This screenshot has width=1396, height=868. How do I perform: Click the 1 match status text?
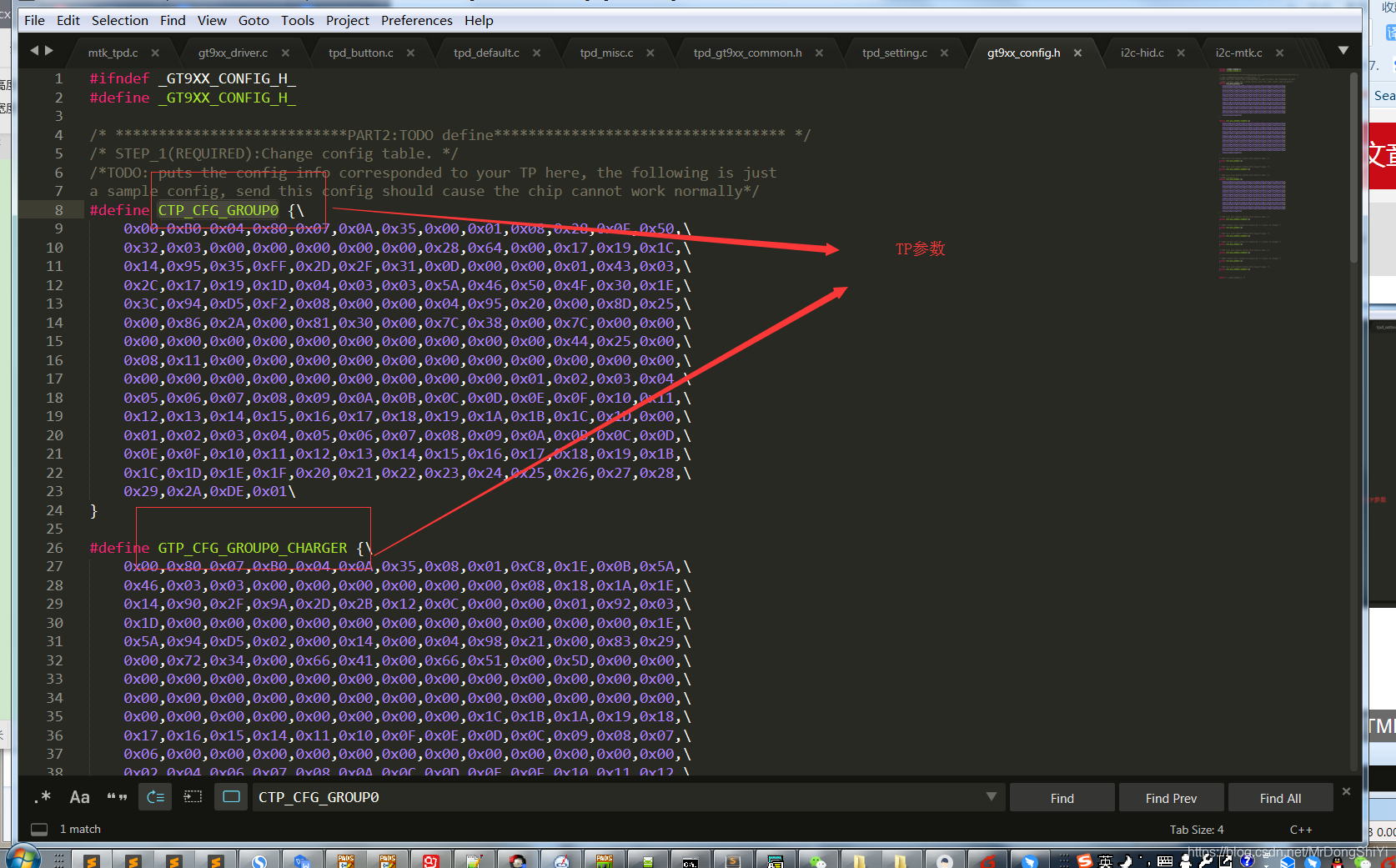[80, 830]
